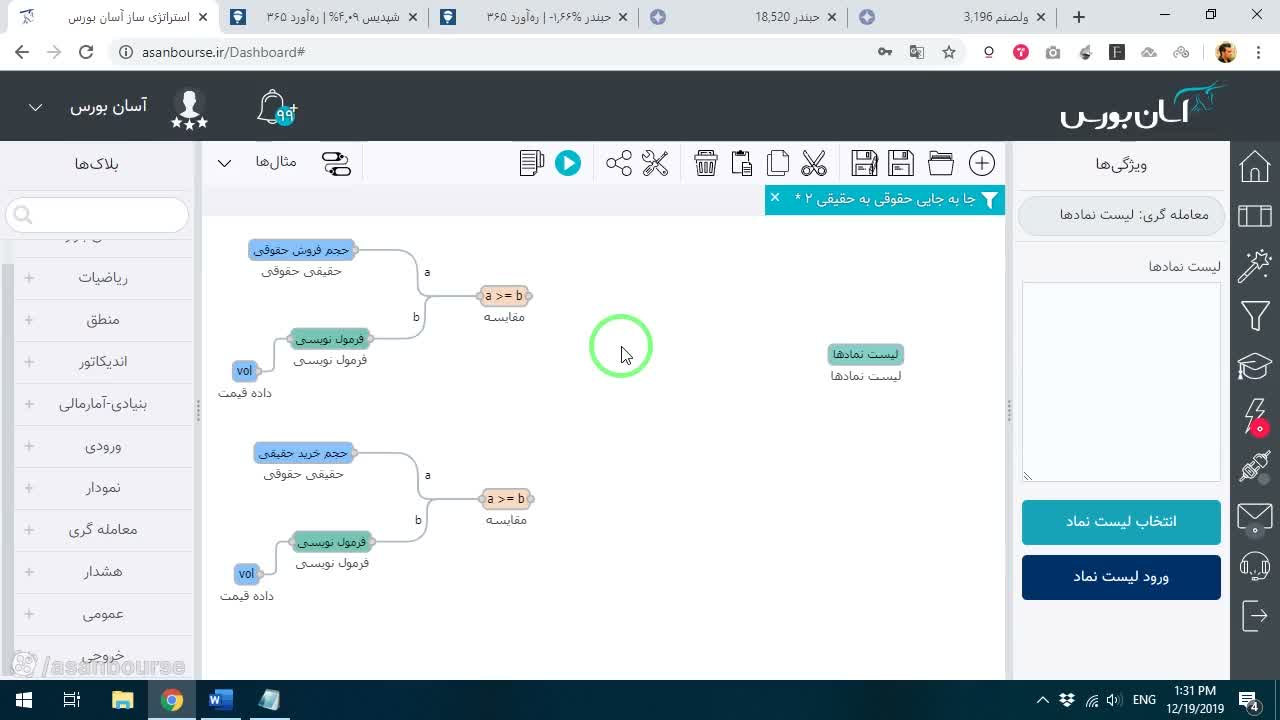The image size is (1280, 720).
Task: Click the ورود لیست نماد button
Action: tap(1121, 577)
